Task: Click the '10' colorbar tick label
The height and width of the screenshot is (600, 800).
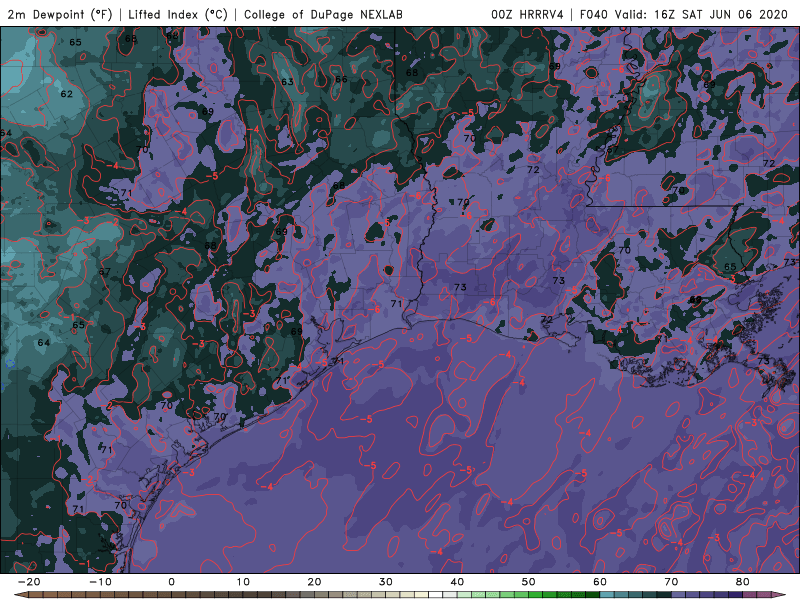Action: [x=243, y=582]
